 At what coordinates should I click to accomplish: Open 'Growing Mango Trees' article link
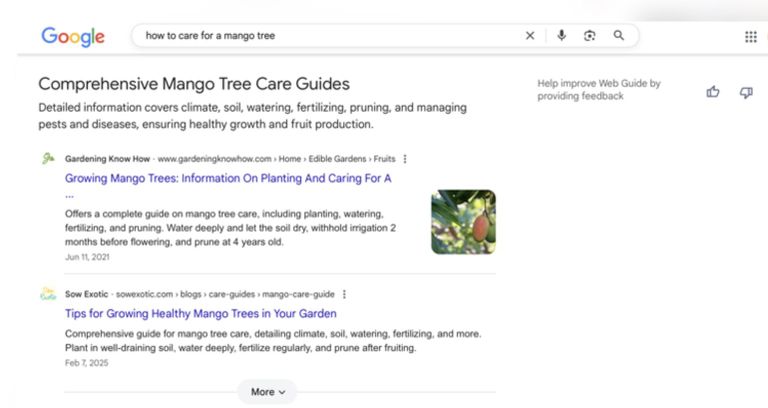(x=228, y=178)
